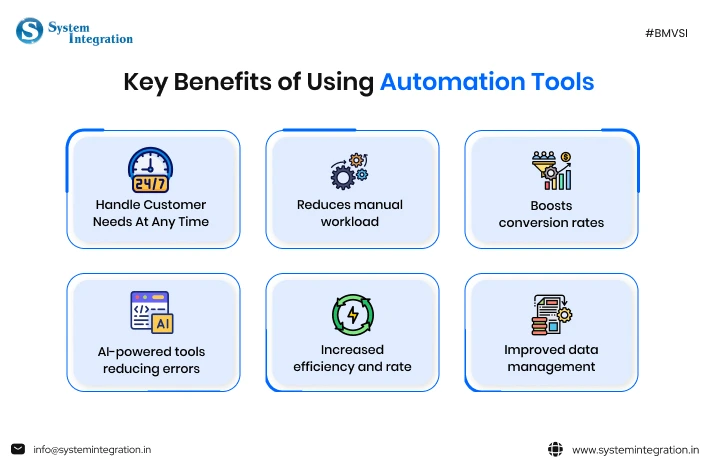Select the Reduces manual workload label
708x470 pixels.
[350, 213]
